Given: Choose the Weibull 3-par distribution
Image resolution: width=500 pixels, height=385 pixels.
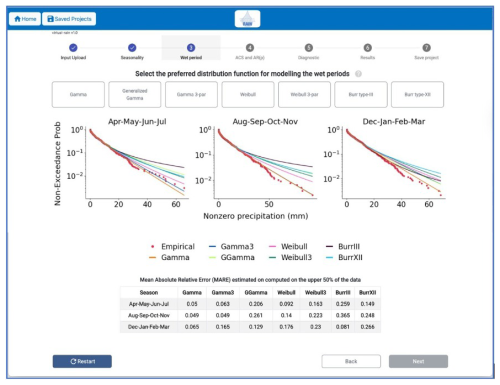Looking at the screenshot, I should coord(304,95).
